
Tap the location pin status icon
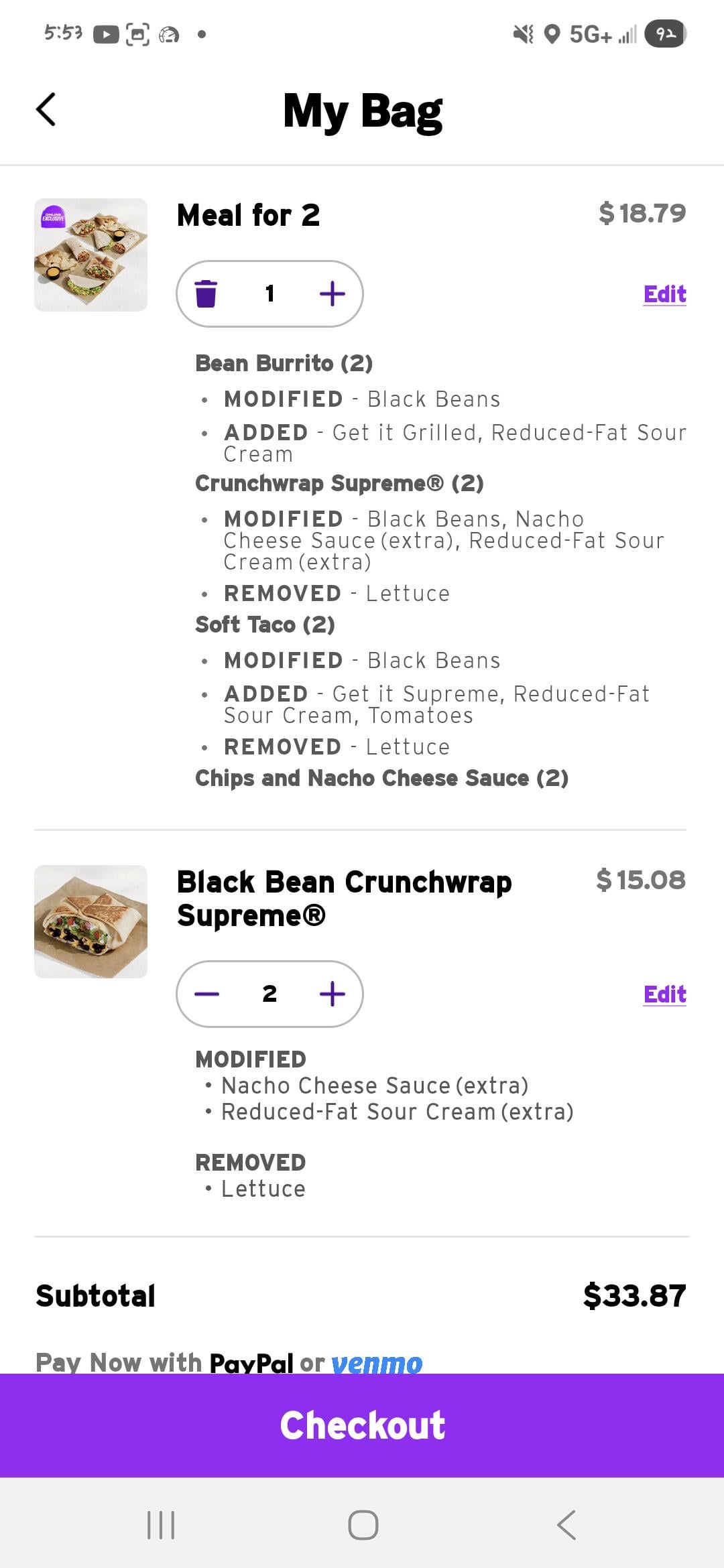point(552,34)
